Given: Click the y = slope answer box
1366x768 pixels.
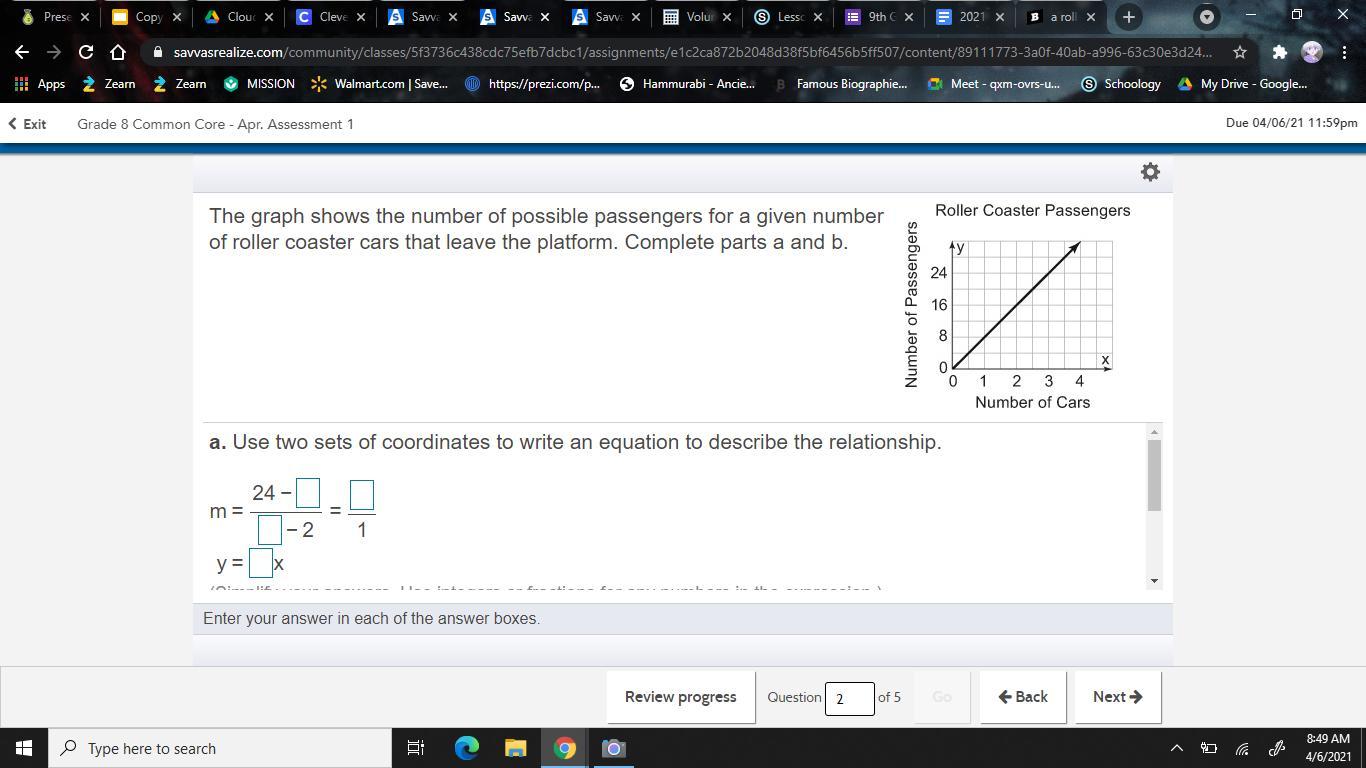Looking at the screenshot, I should (261, 563).
